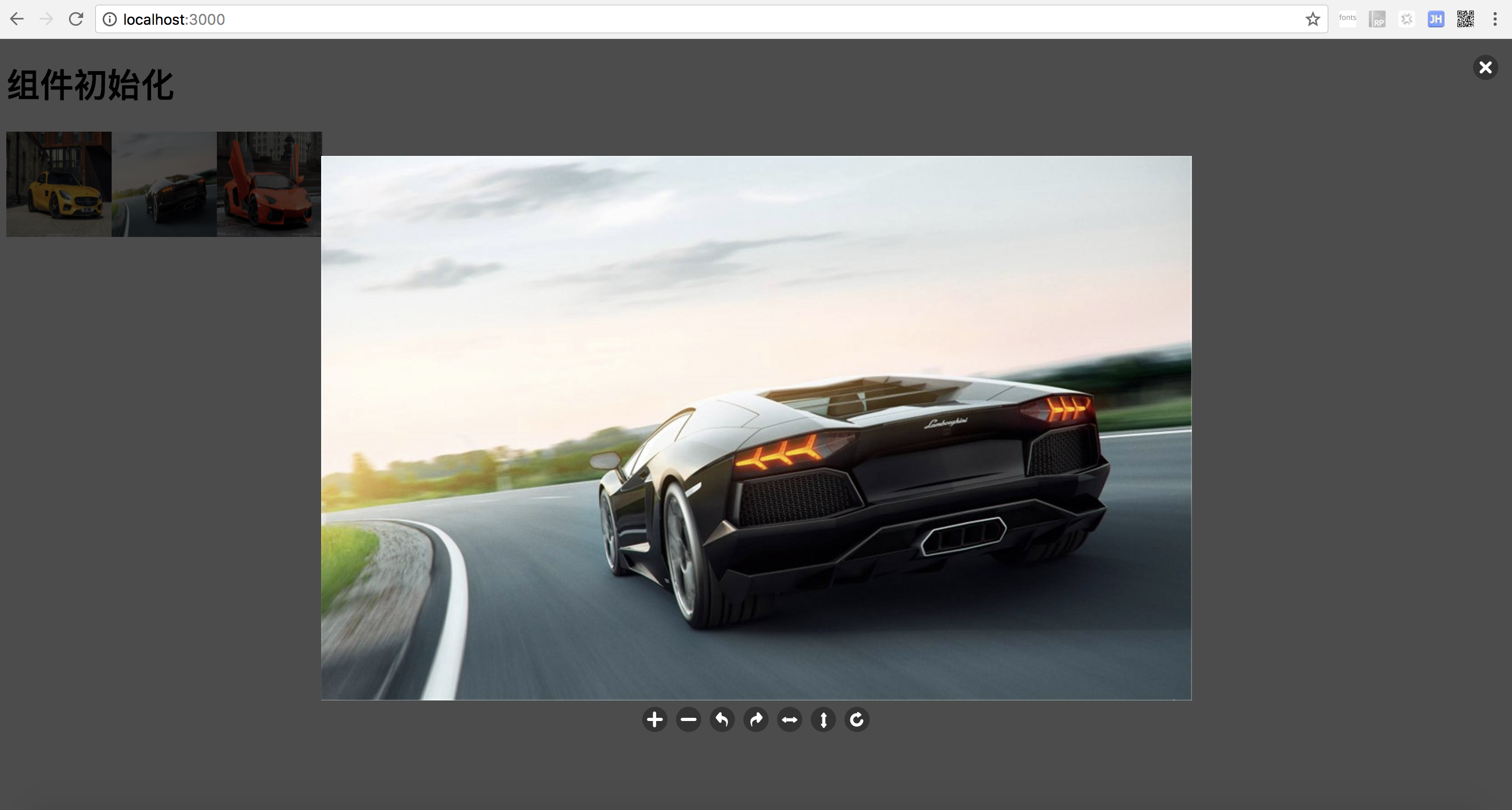
Task: Select the orange Lamborghini thumbnail
Action: tap(269, 184)
